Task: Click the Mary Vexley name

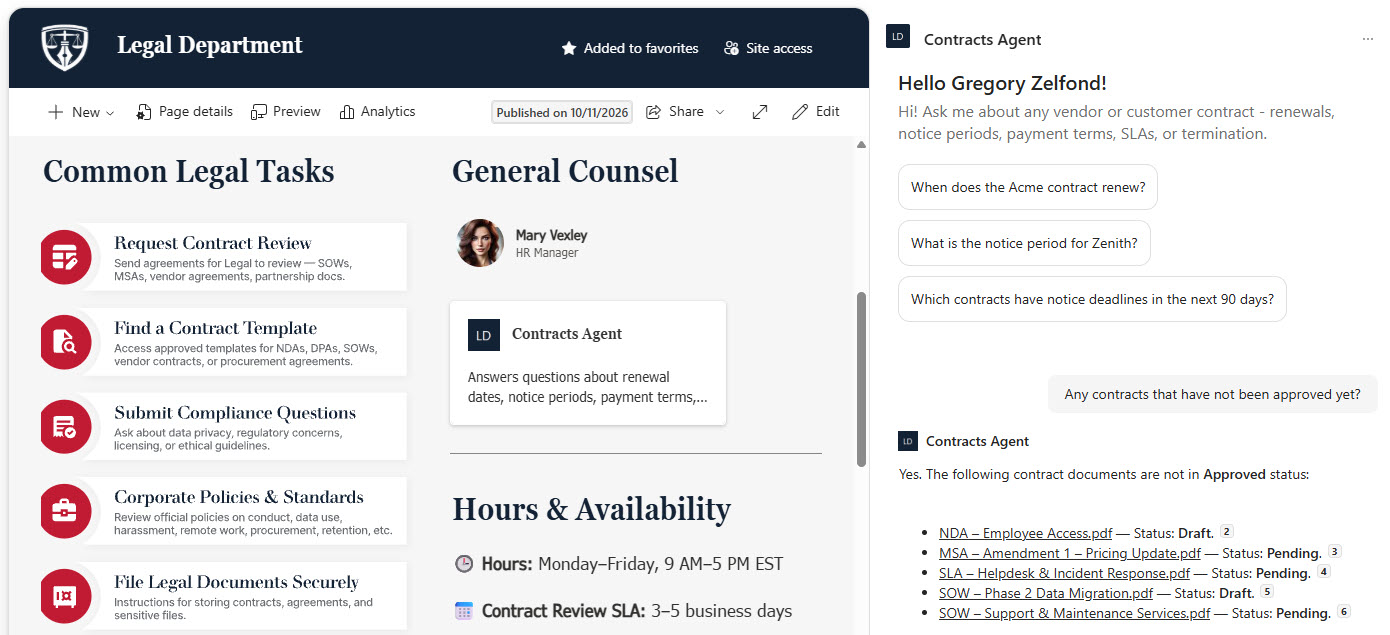Action: tap(551, 235)
